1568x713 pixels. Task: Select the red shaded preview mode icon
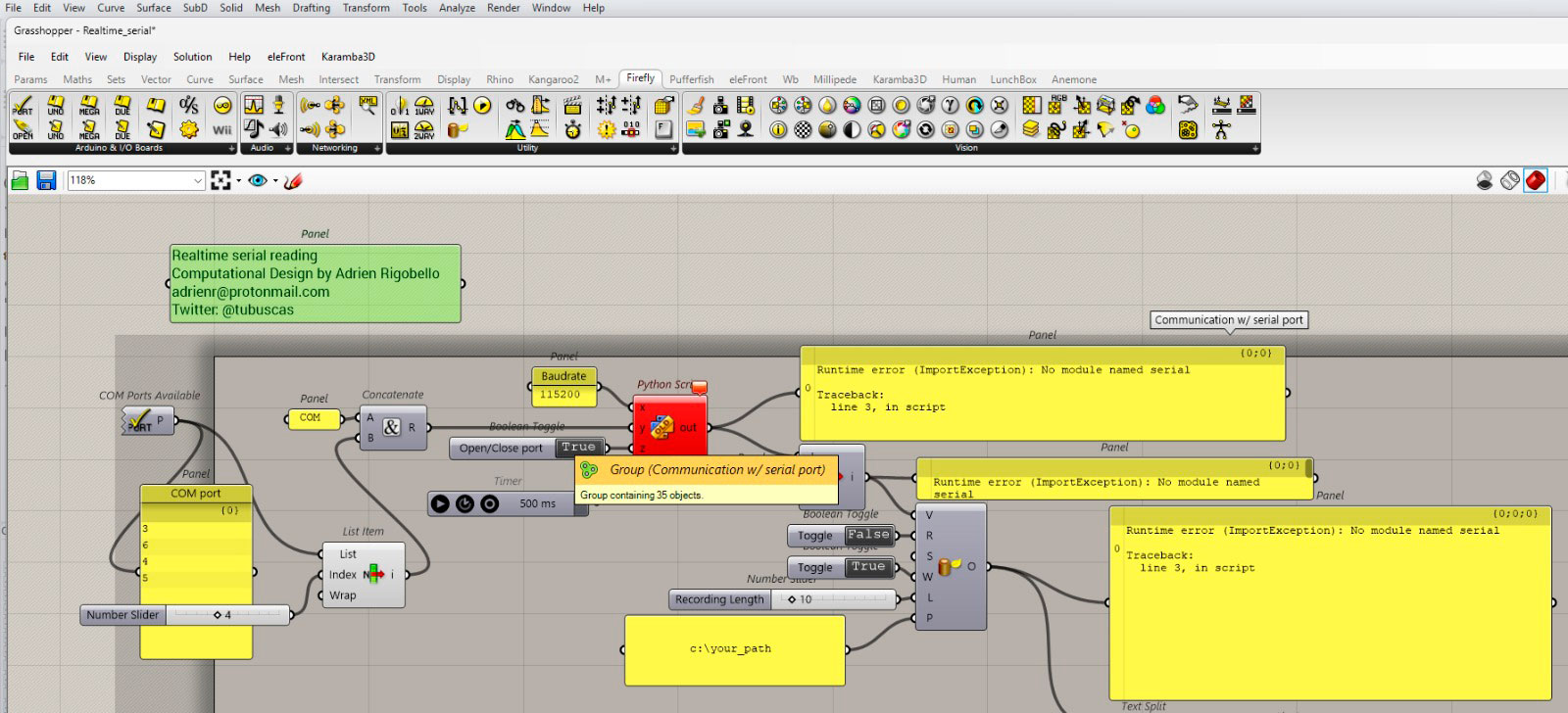[1536, 180]
